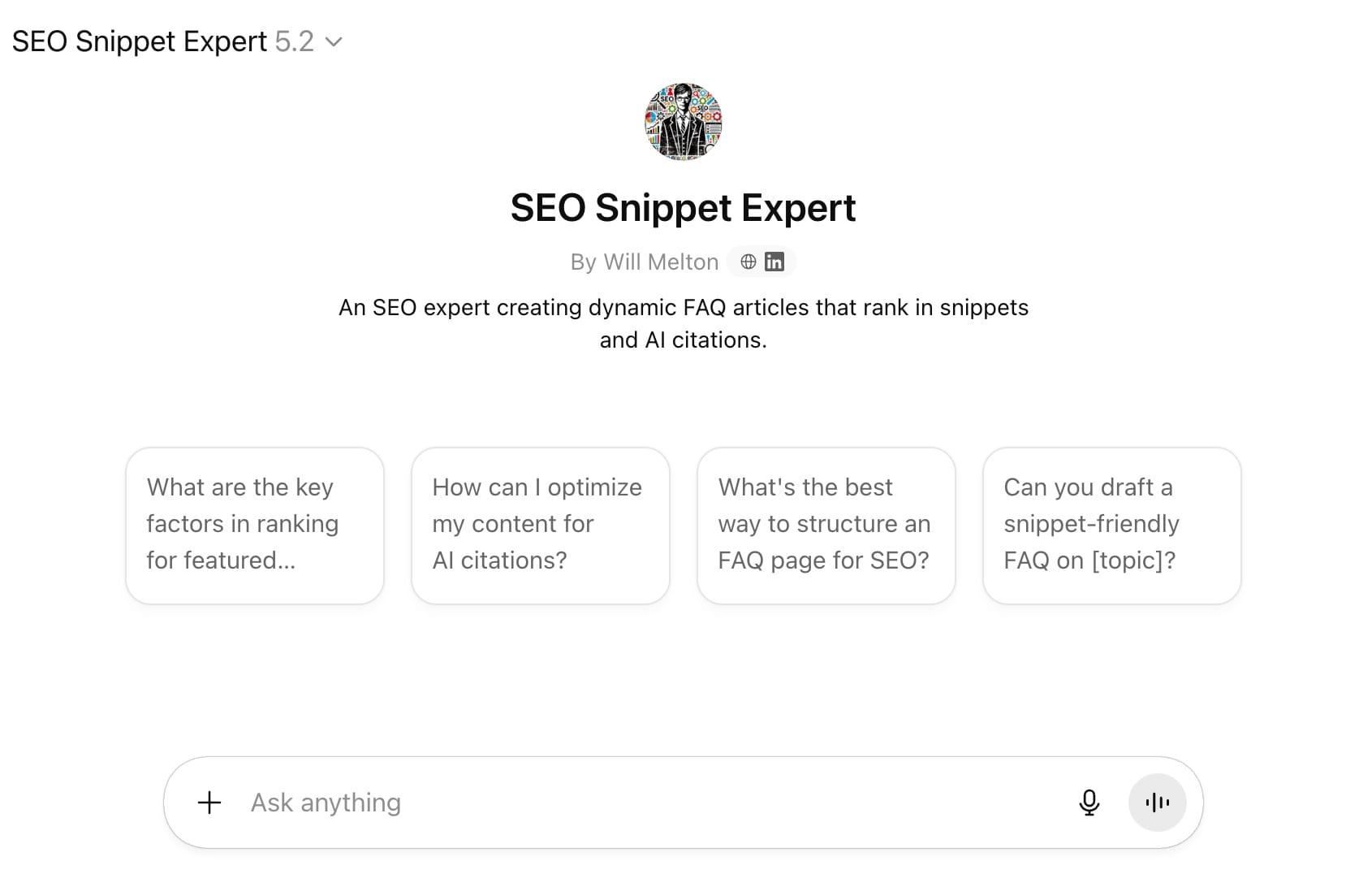
Task: Click the SEO Snippet Expert avatar image
Action: (683, 122)
